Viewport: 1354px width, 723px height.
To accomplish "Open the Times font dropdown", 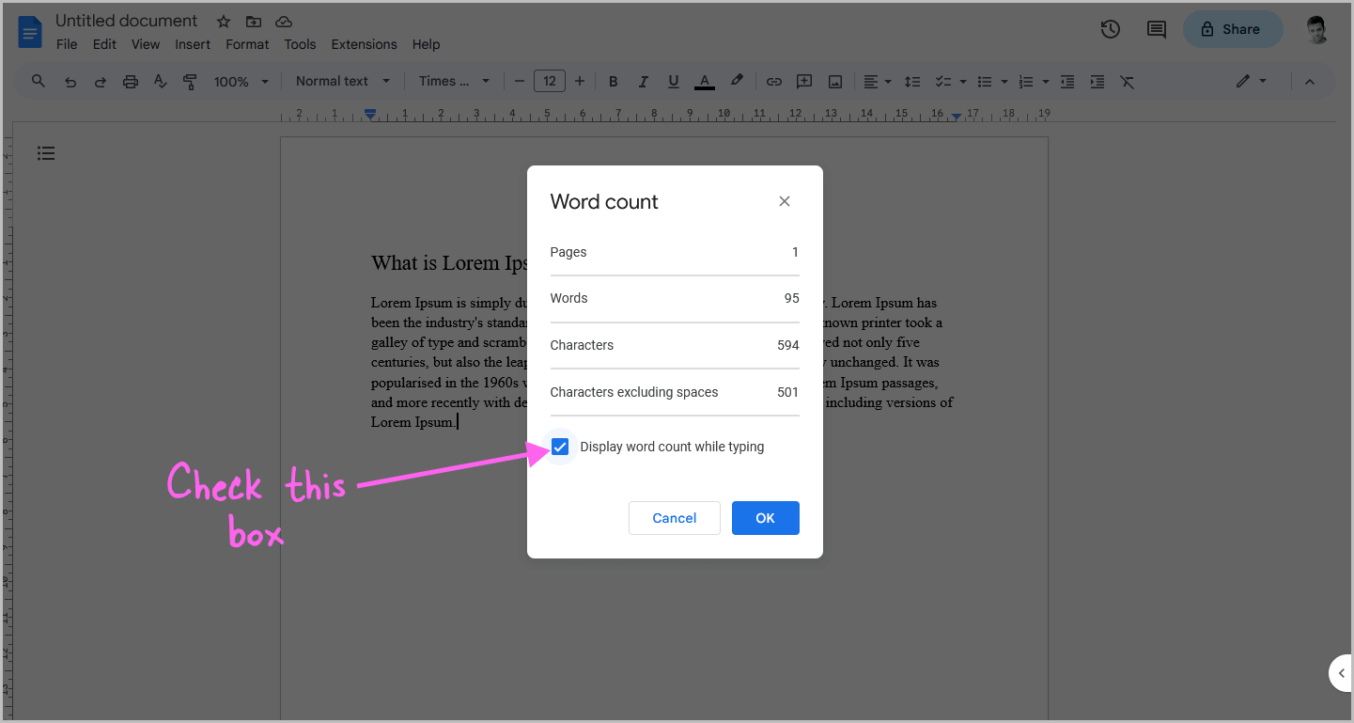I will [x=454, y=81].
